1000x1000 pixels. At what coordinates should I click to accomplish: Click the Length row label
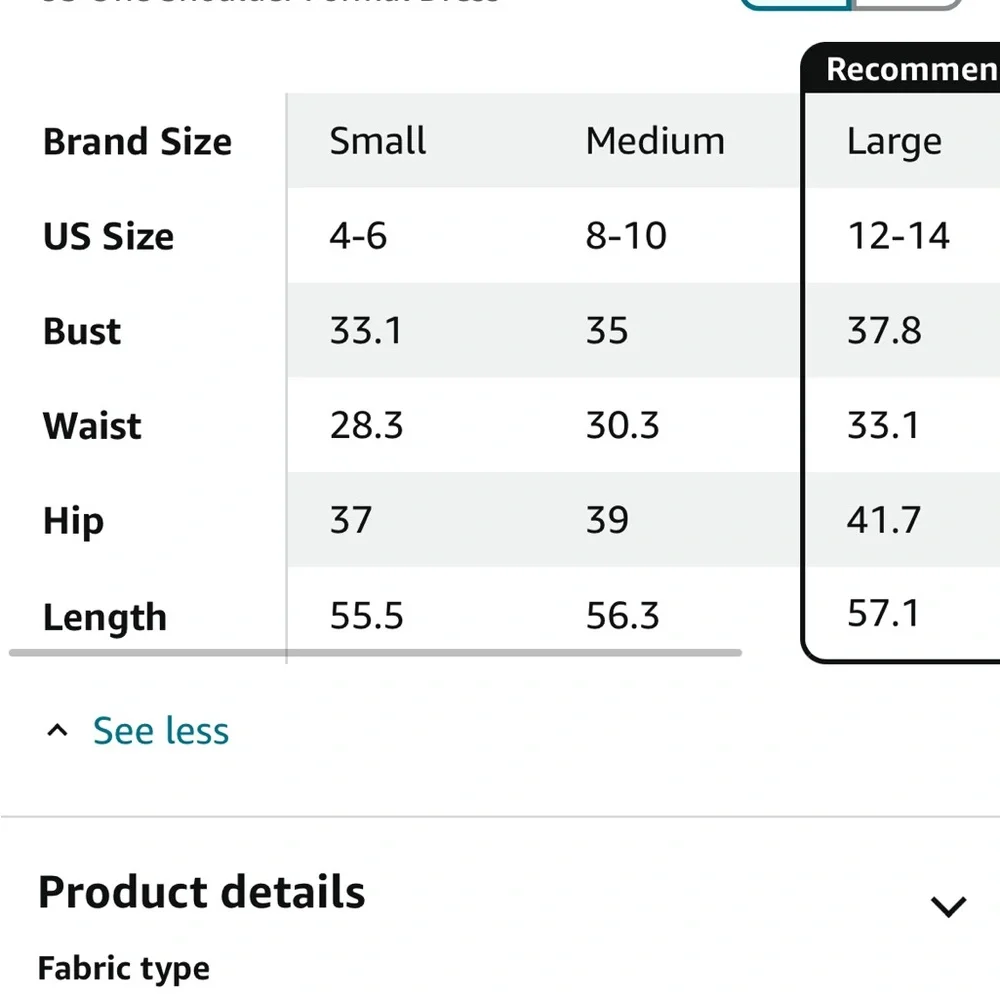(x=104, y=617)
